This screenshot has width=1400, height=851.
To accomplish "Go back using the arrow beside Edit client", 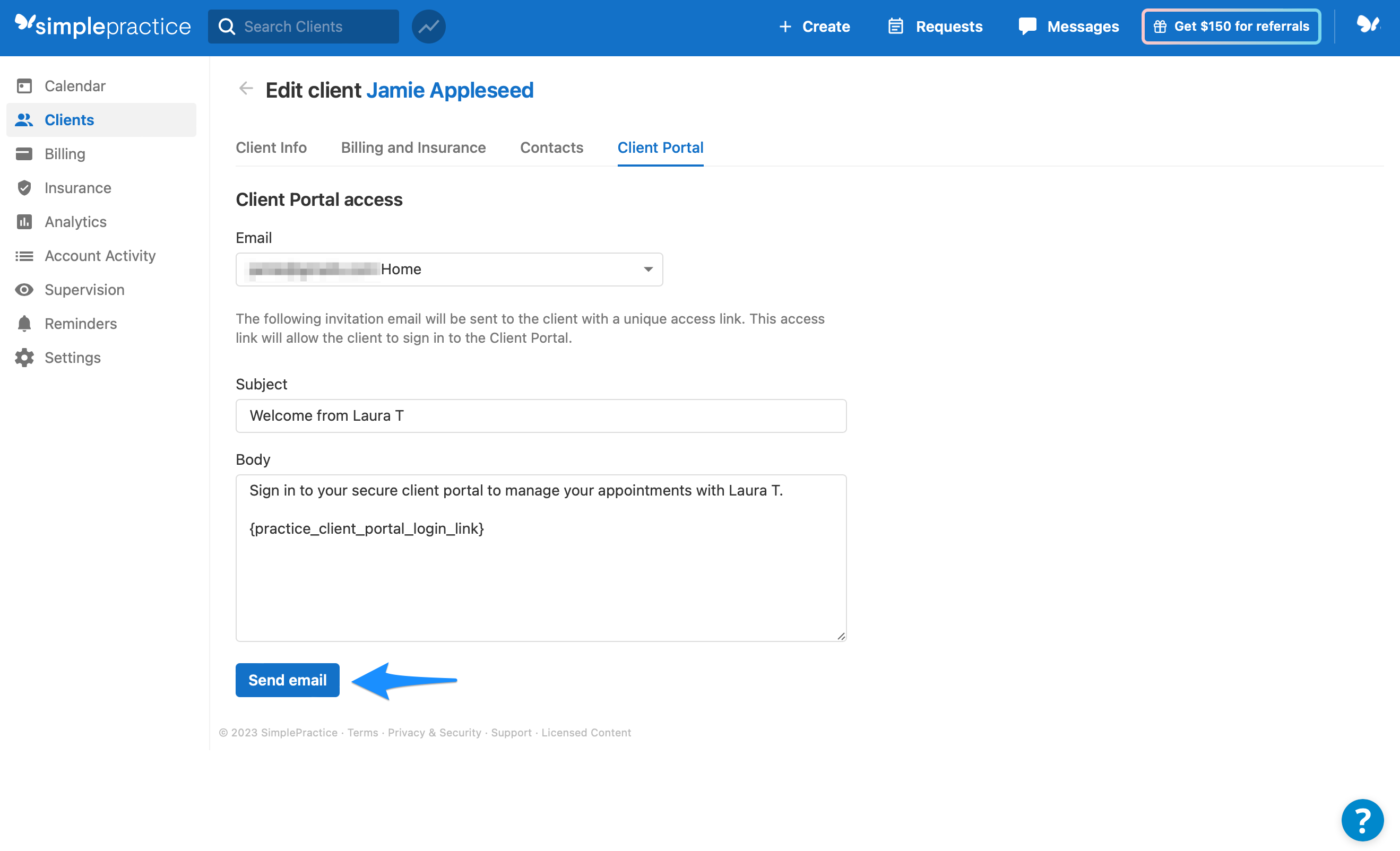I will coord(246,89).
